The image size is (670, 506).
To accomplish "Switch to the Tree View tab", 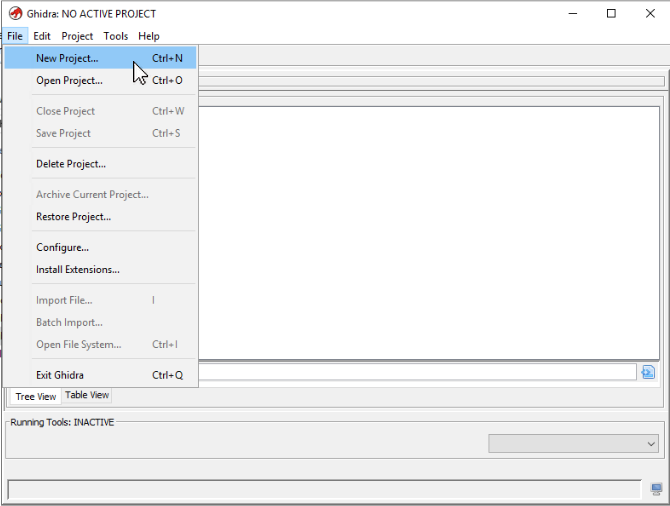I will pos(35,397).
